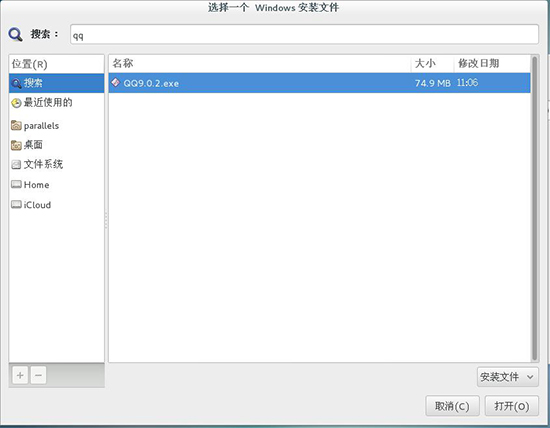This screenshot has width=550, height=428.
Task: Remove bookmark with the minus button
Action: (38, 375)
